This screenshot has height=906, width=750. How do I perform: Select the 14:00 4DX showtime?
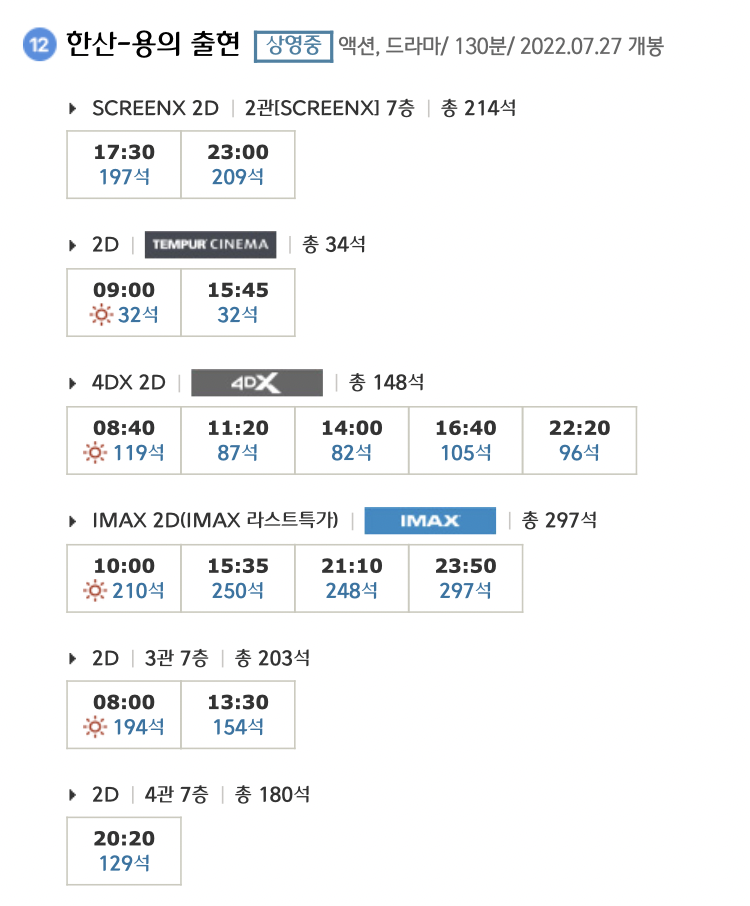(352, 440)
